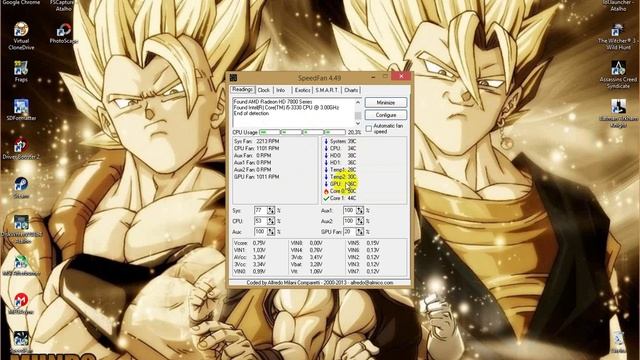Click the green checkmark beside Core 1

pyautogui.click(x=326, y=198)
